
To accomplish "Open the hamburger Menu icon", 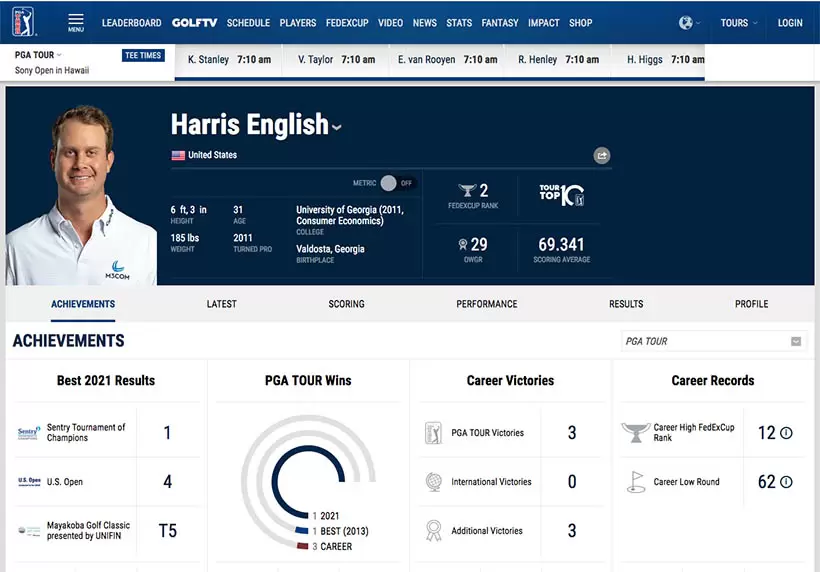I will point(76,22).
